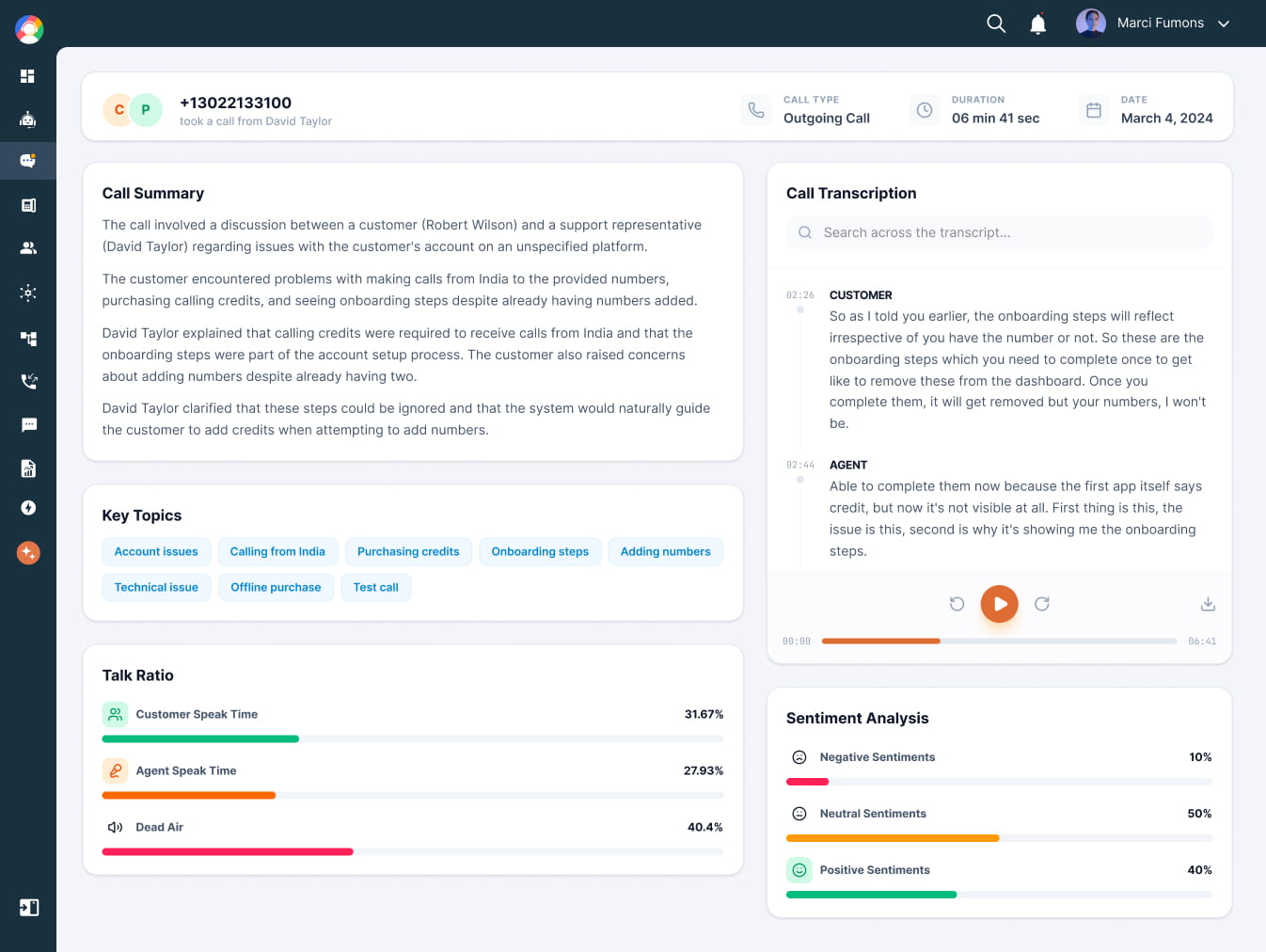The height and width of the screenshot is (952, 1266).
Task: Click the orange C participant avatar
Action: (118, 110)
